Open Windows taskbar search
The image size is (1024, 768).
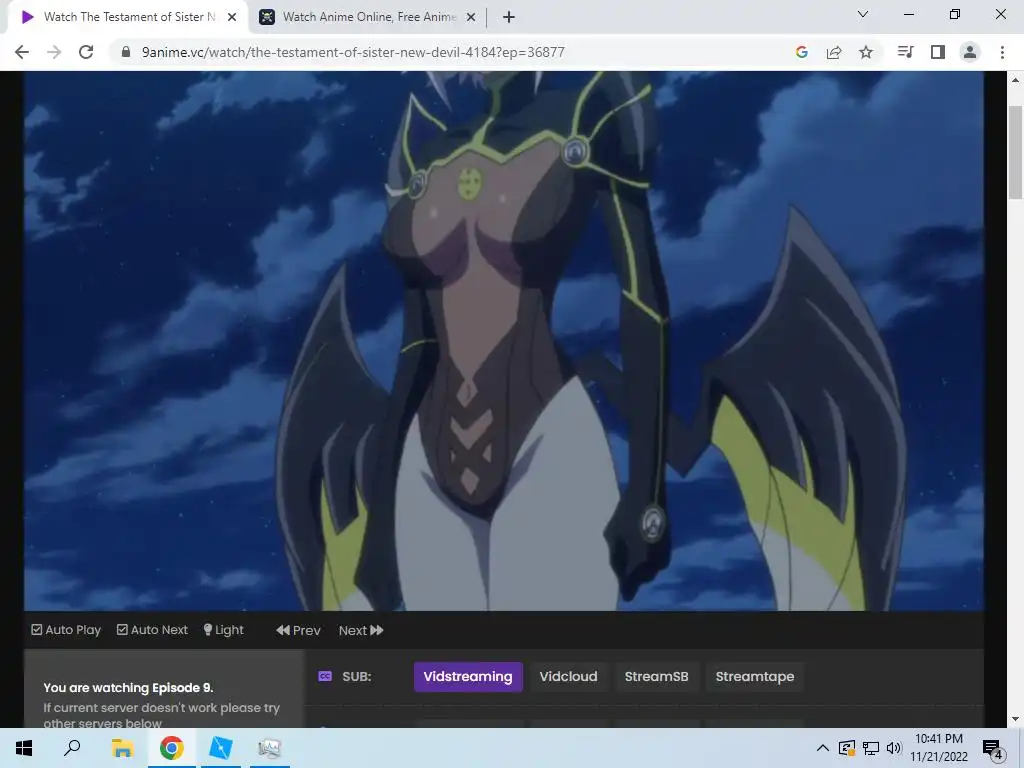tap(72, 748)
